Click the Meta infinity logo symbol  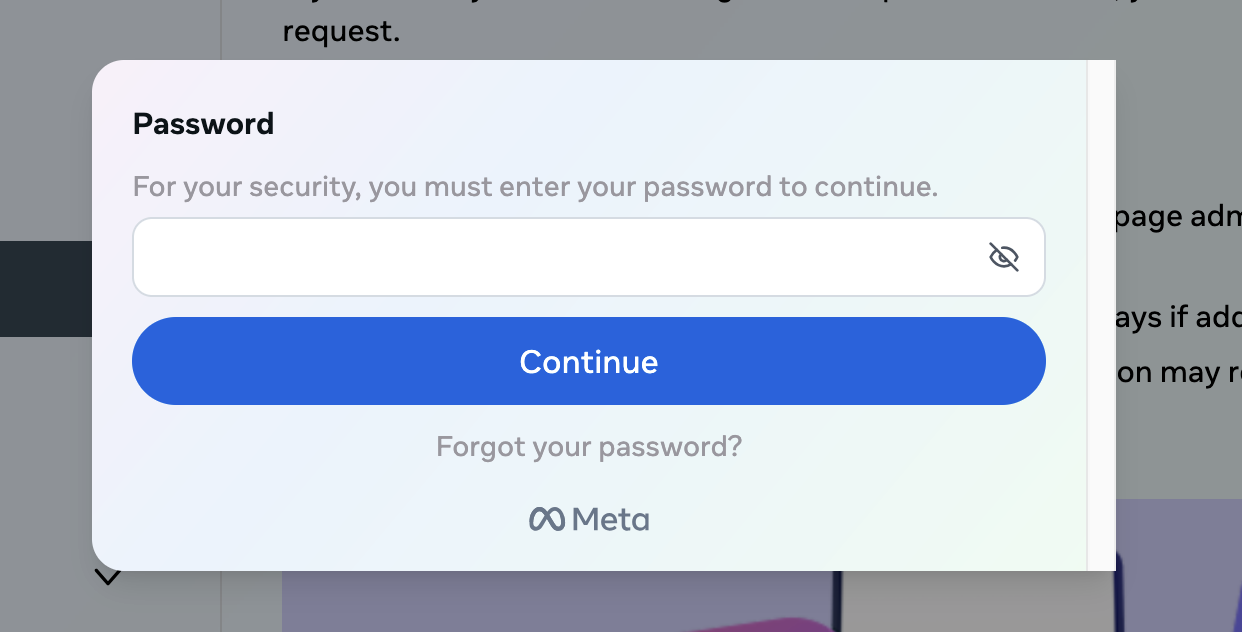coord(547,520)
